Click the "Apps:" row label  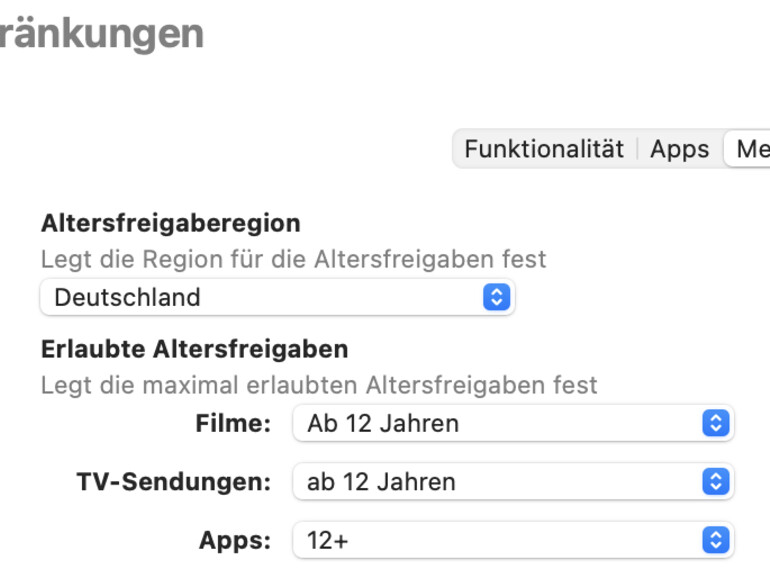tap(235, 541)
